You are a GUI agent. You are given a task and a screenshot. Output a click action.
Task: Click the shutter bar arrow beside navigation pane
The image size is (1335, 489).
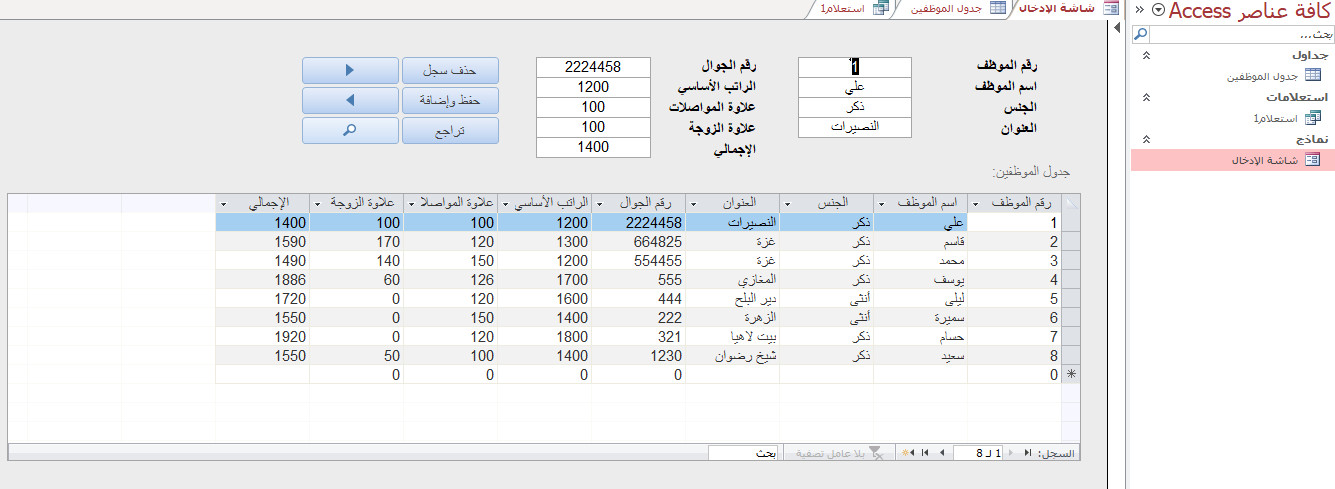(x=1118, y=28)
